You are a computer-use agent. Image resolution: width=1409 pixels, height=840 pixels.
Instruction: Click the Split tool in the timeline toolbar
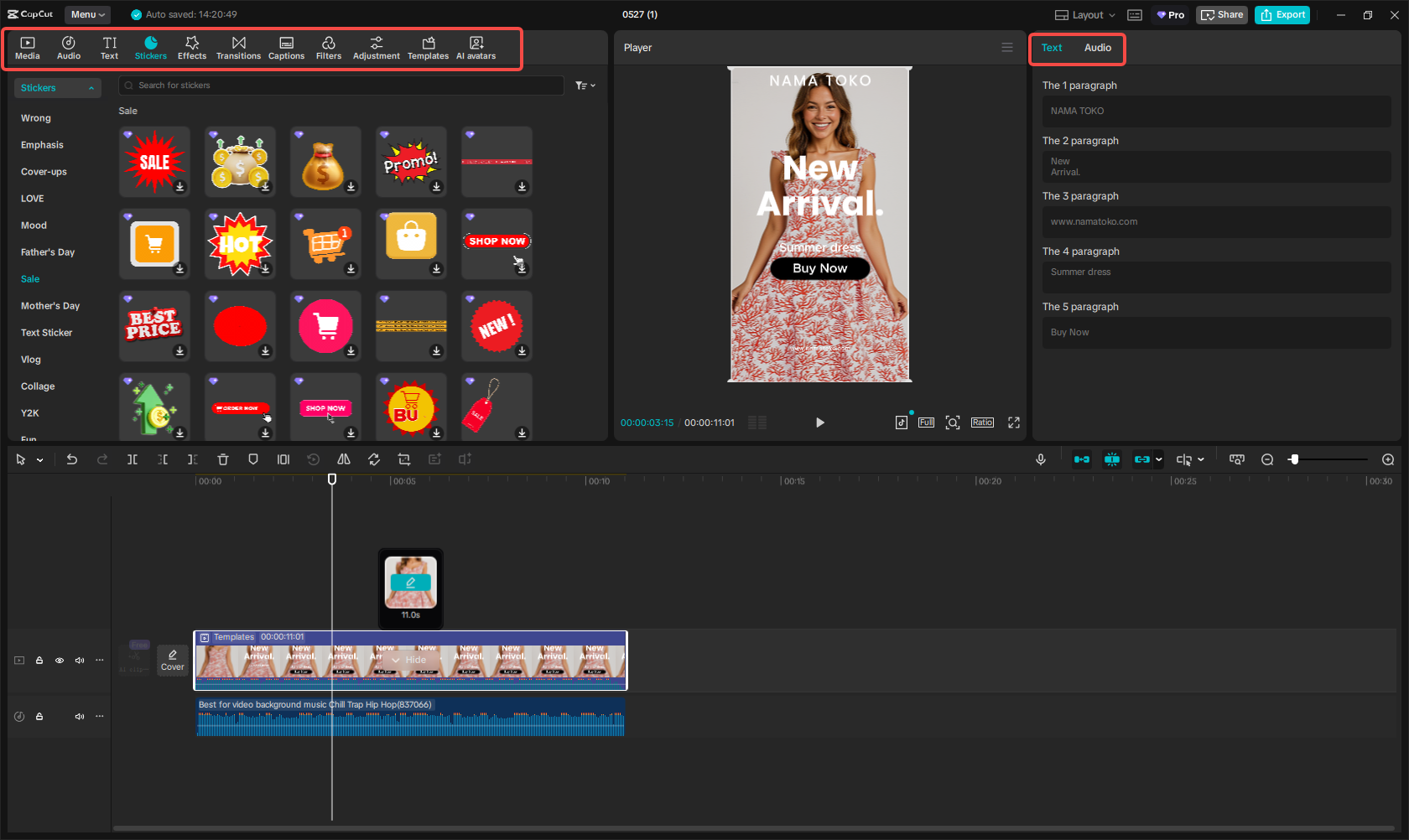pos(133,459)
